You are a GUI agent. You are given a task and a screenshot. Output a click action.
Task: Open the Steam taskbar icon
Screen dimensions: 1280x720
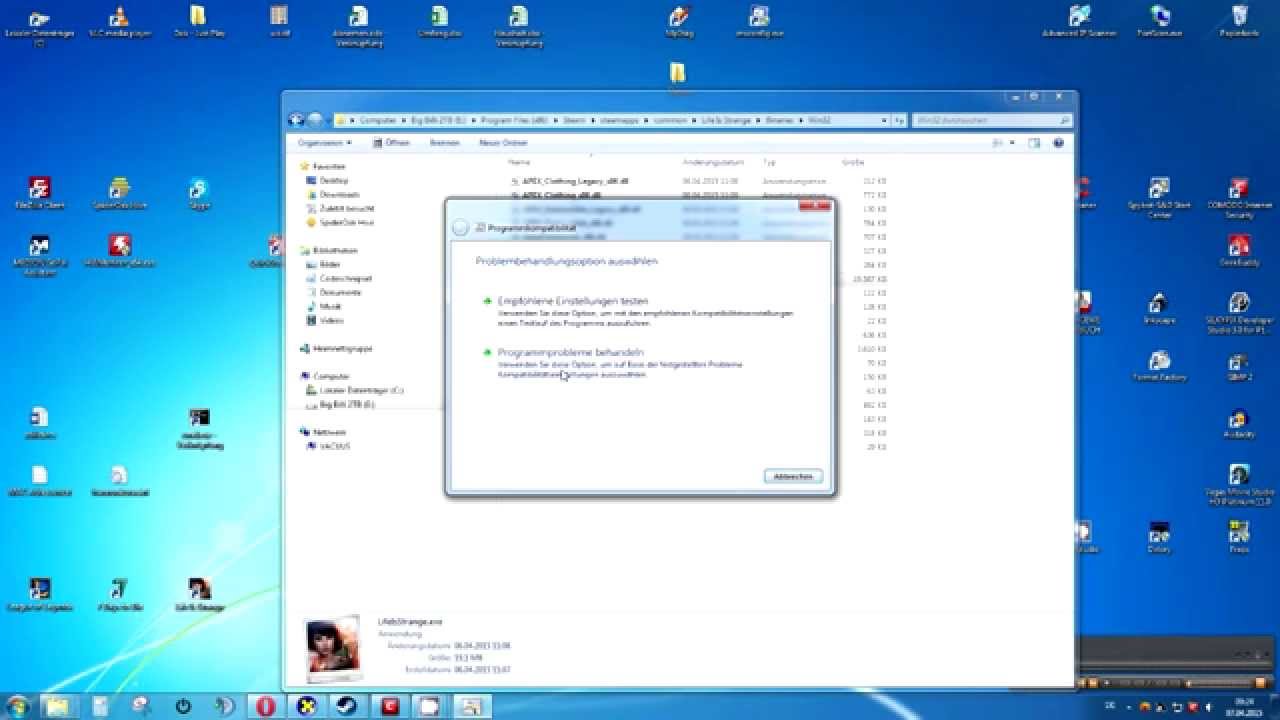pos(347,706)
